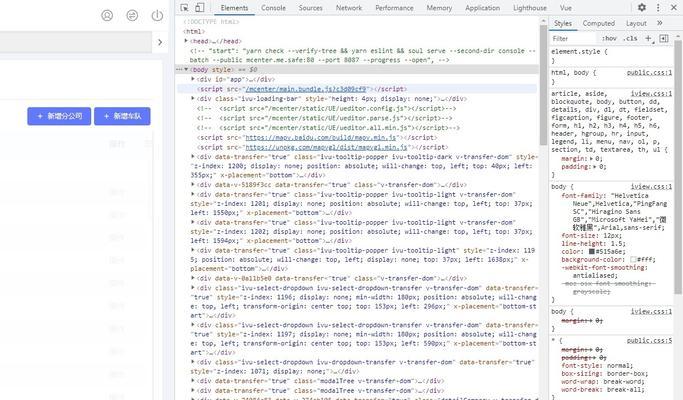Click the power logout icon

point(157,16)
